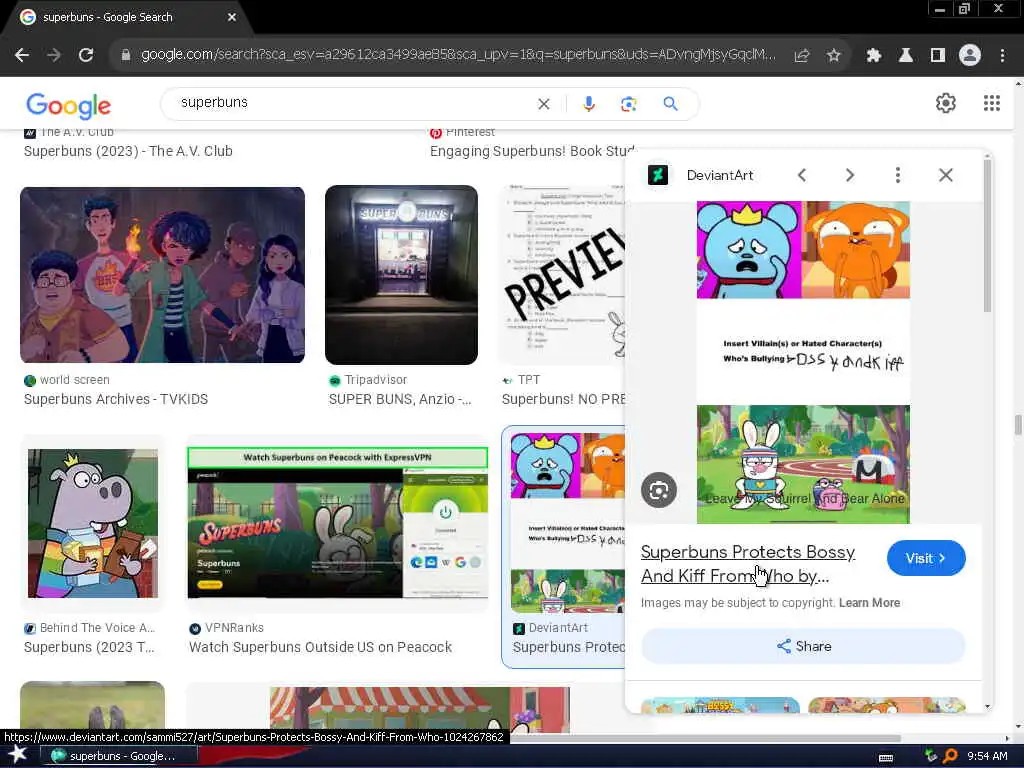Open the keyboard icon in system tray
Viewport: 1024px width, 768px height.
point(886,758)
